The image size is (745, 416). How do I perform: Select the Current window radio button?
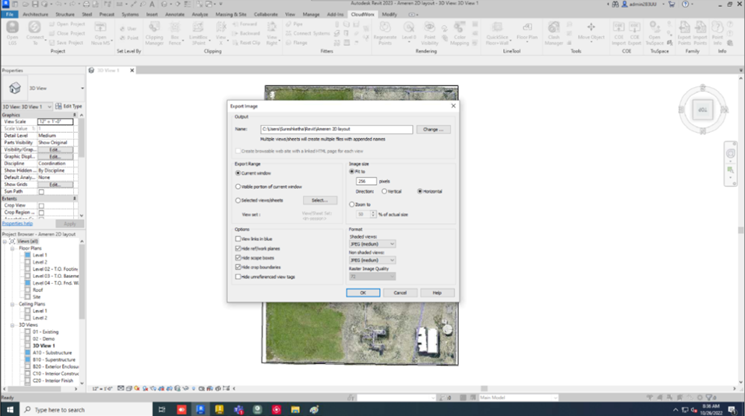(x=238, y=173)
